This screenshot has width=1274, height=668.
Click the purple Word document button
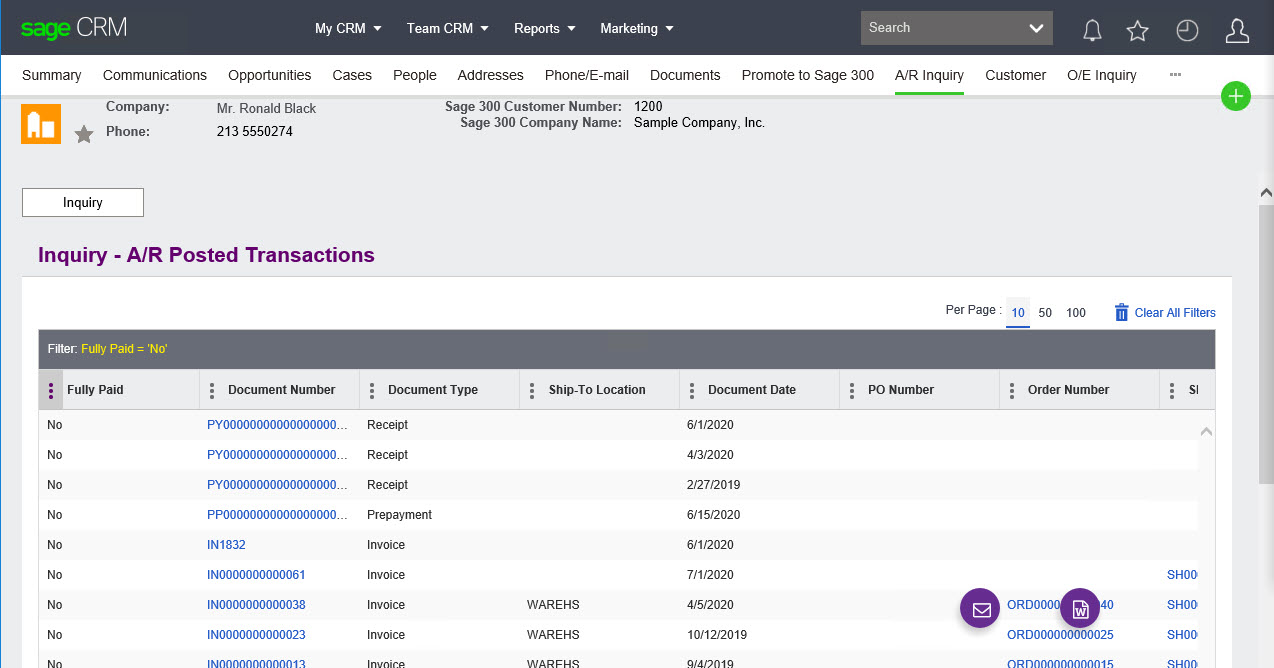coord(1080,608)
